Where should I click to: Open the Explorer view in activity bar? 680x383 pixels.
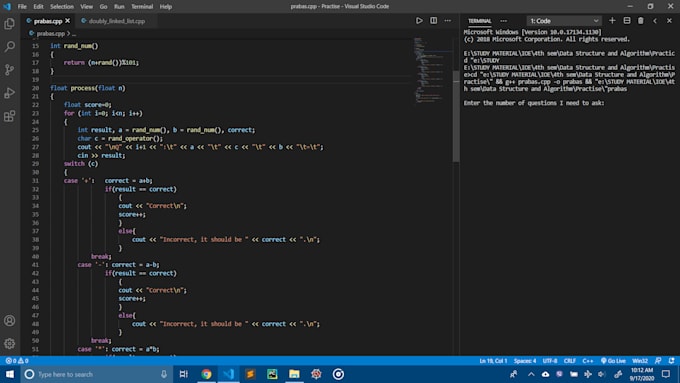tap(10, 23)
